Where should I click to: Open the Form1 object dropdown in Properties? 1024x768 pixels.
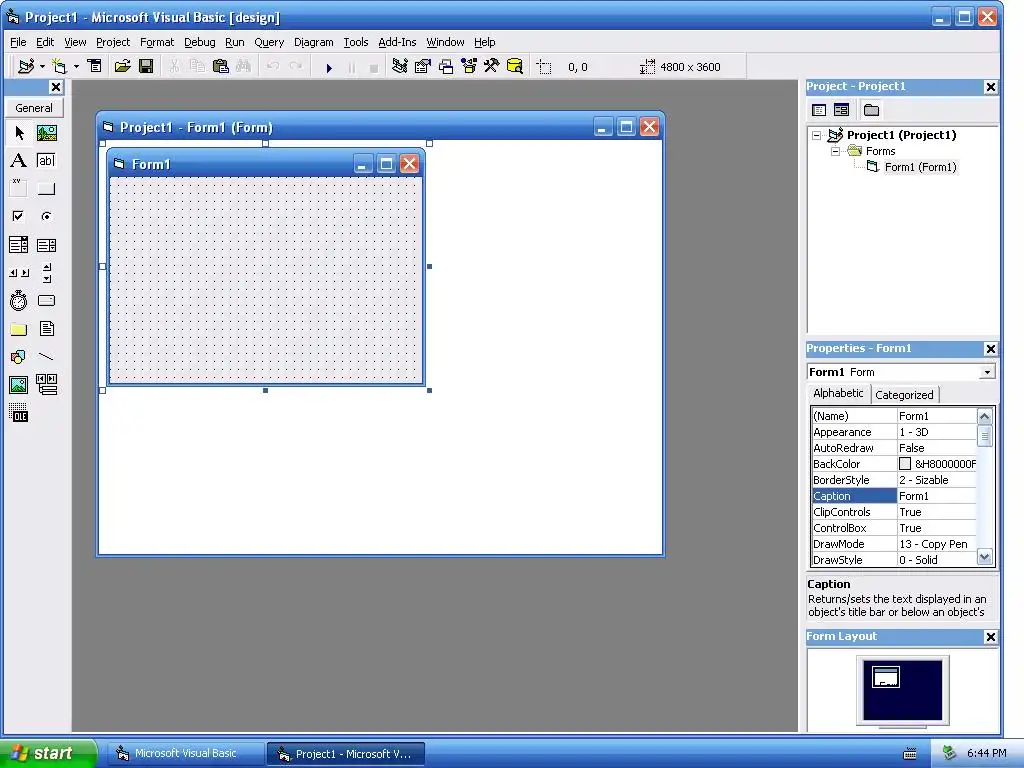(x=987, y=372)
